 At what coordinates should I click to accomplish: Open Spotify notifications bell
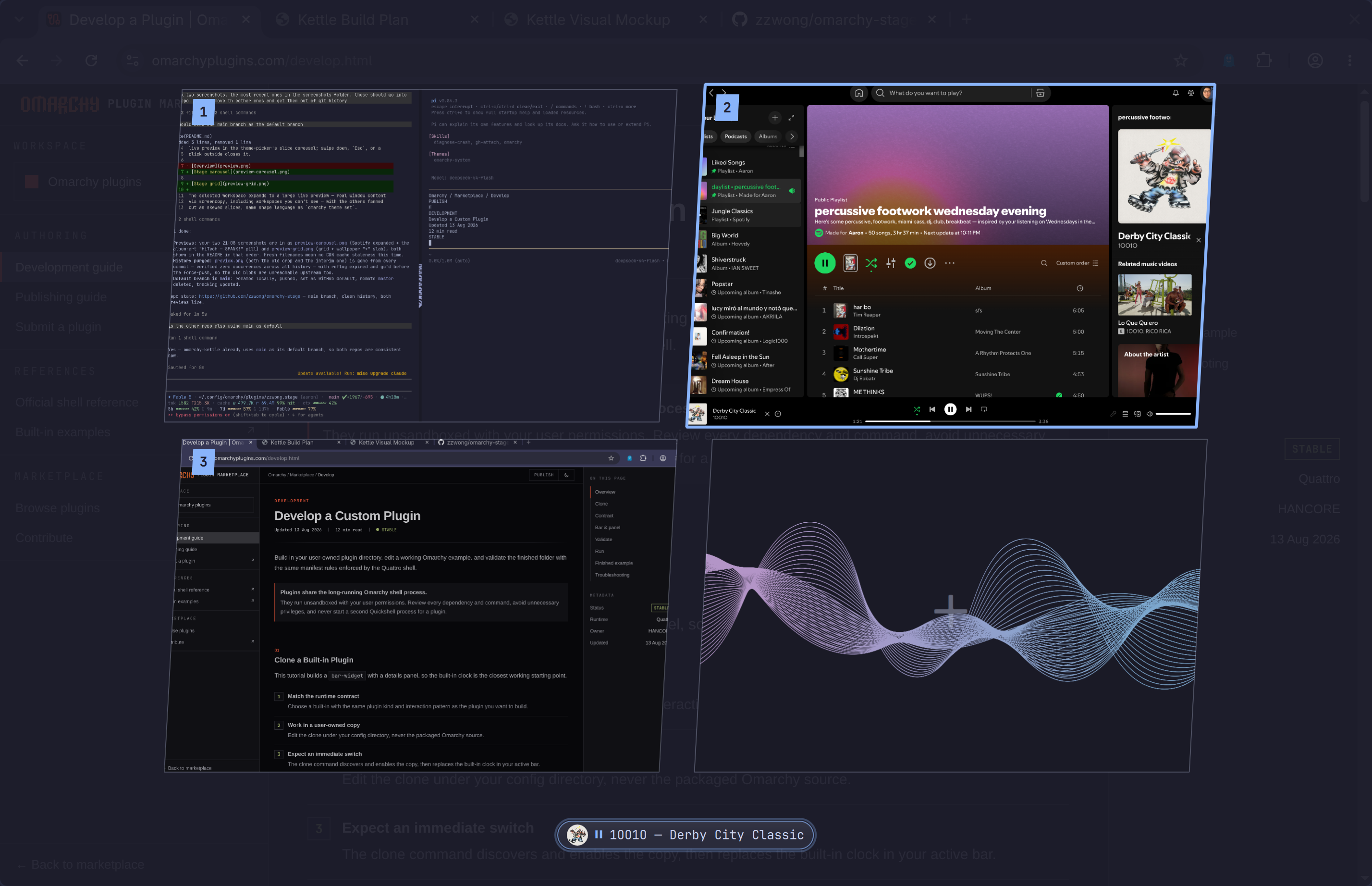point(1175,93)
